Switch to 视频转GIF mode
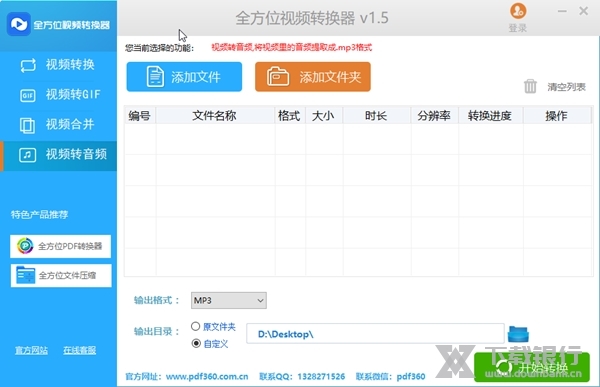The height and width of the screenshot is (387, 600). [58, 95]
